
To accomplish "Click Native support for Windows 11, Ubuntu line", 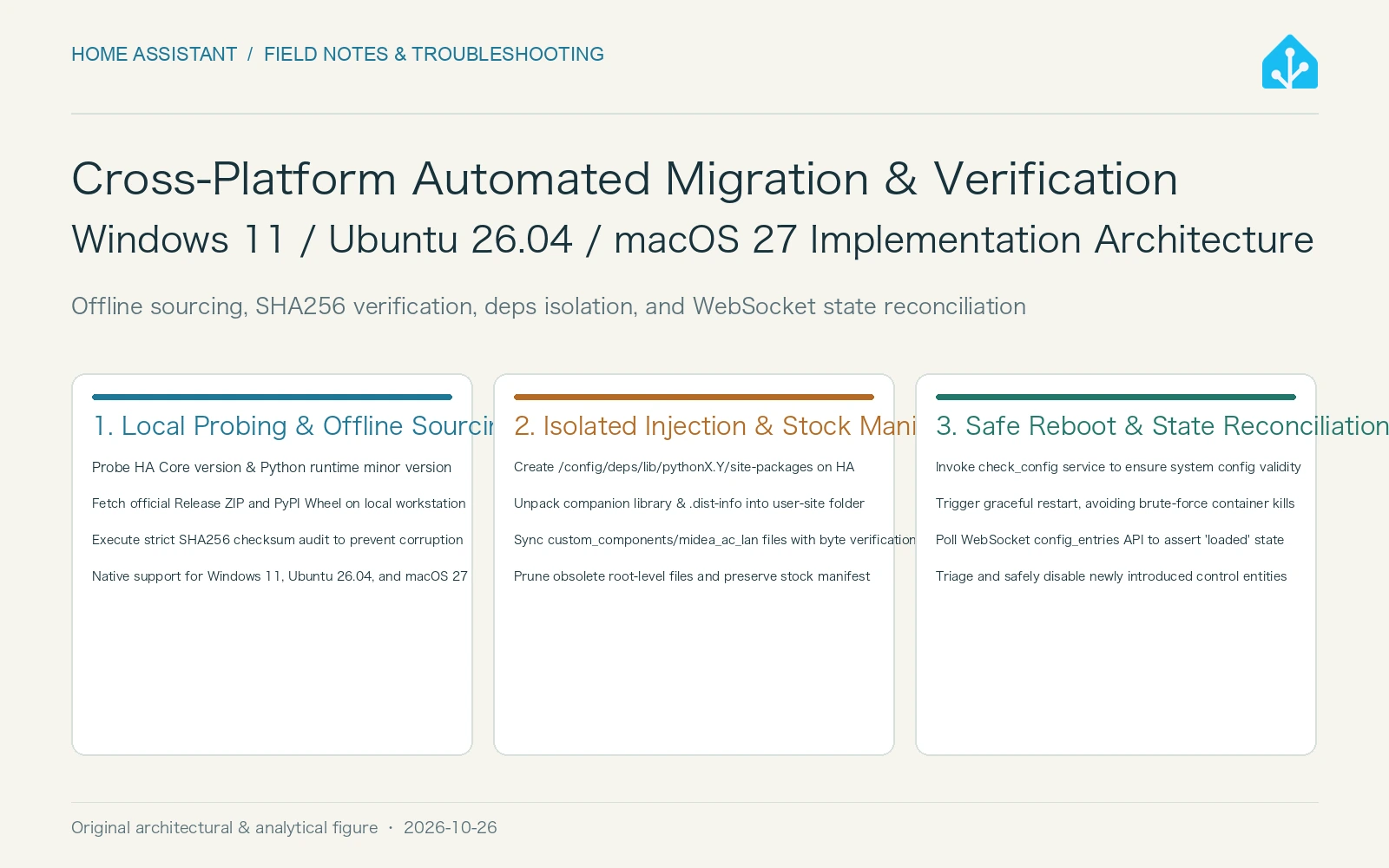I will tap(280, 576).
